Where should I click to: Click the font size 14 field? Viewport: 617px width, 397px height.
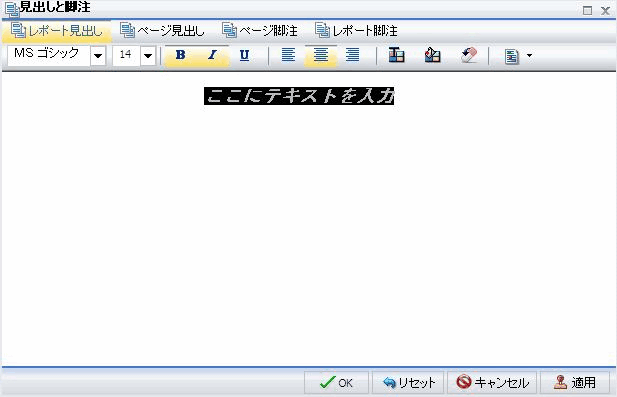(126, 55)
